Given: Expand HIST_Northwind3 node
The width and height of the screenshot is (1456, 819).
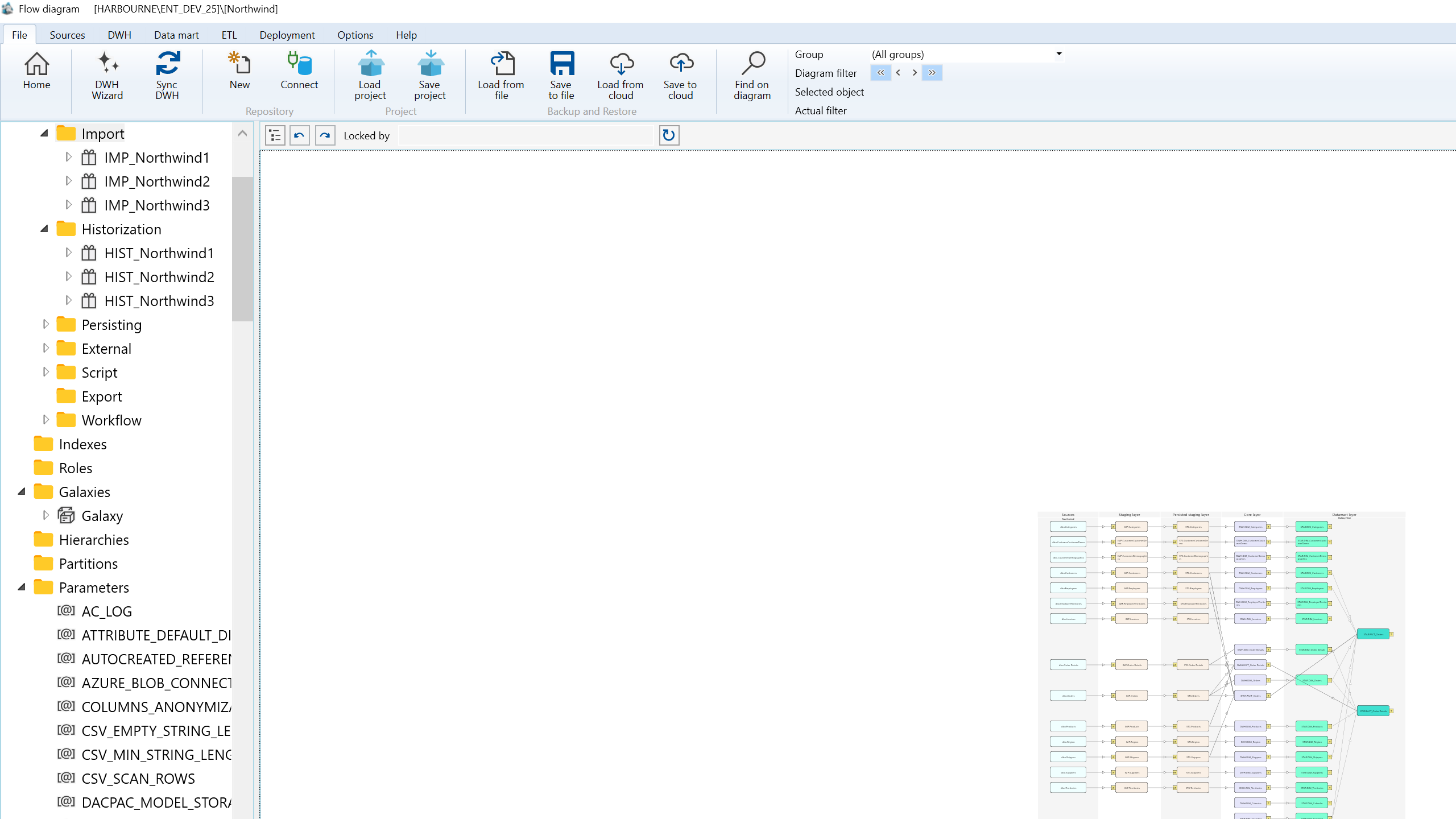Looking at the screenshot, I should click(68, 300).
